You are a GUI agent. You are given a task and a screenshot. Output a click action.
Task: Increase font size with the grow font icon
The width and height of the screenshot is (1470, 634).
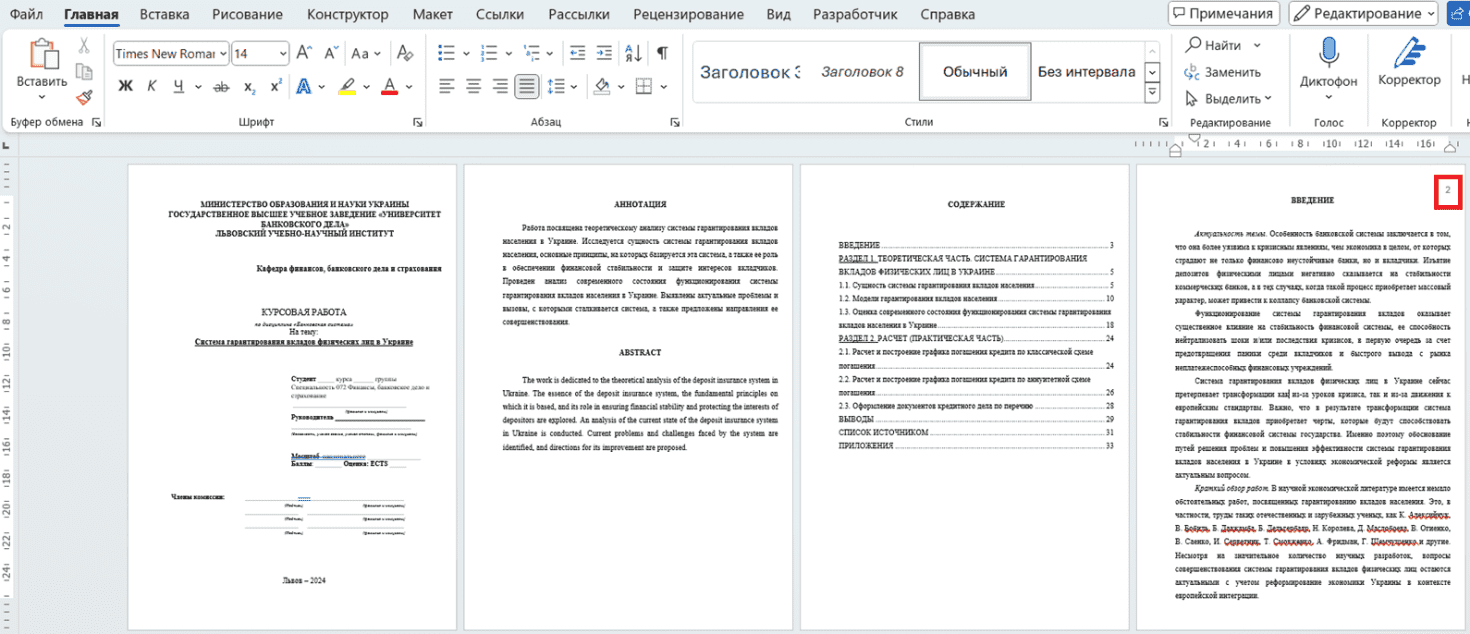(x=305, y=53)
